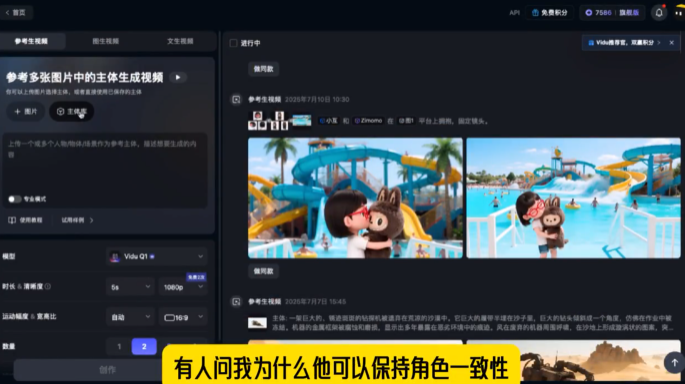Open the Vidu推荐官 双赢积分 banner
Screen dimensions: 685x384
pos(625,43)
